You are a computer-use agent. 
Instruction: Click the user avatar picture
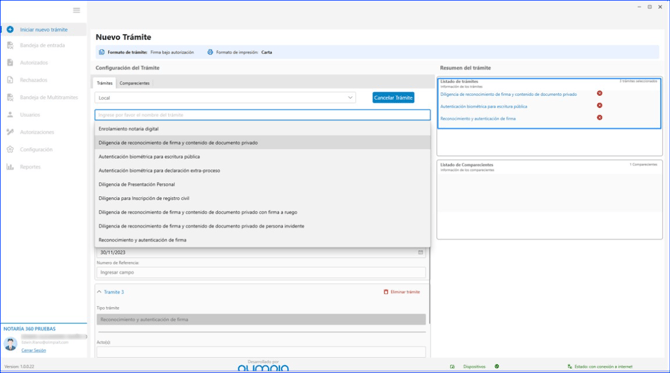[x=10, y=344]
